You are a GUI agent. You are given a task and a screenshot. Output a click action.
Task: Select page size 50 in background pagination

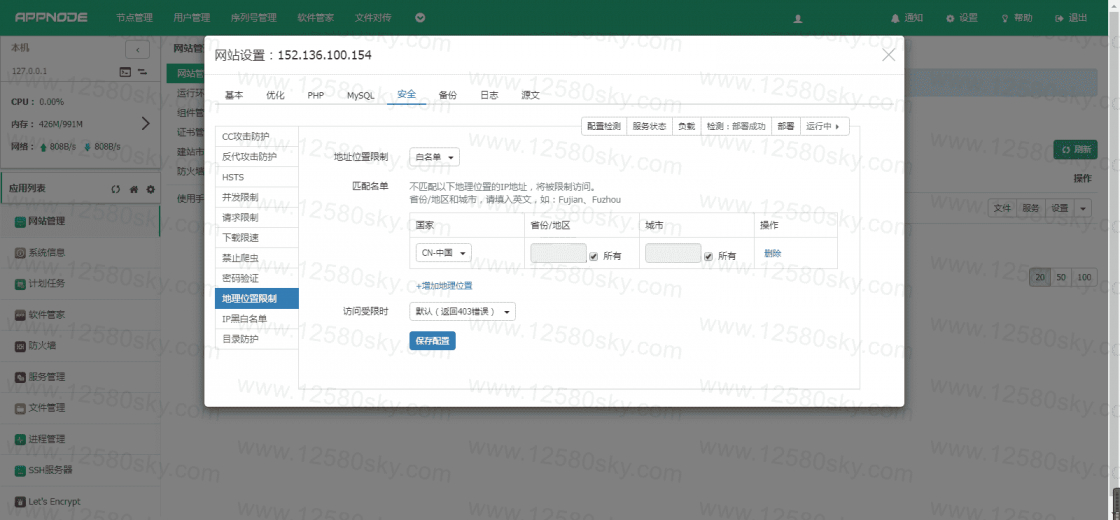click(1061, 277)
